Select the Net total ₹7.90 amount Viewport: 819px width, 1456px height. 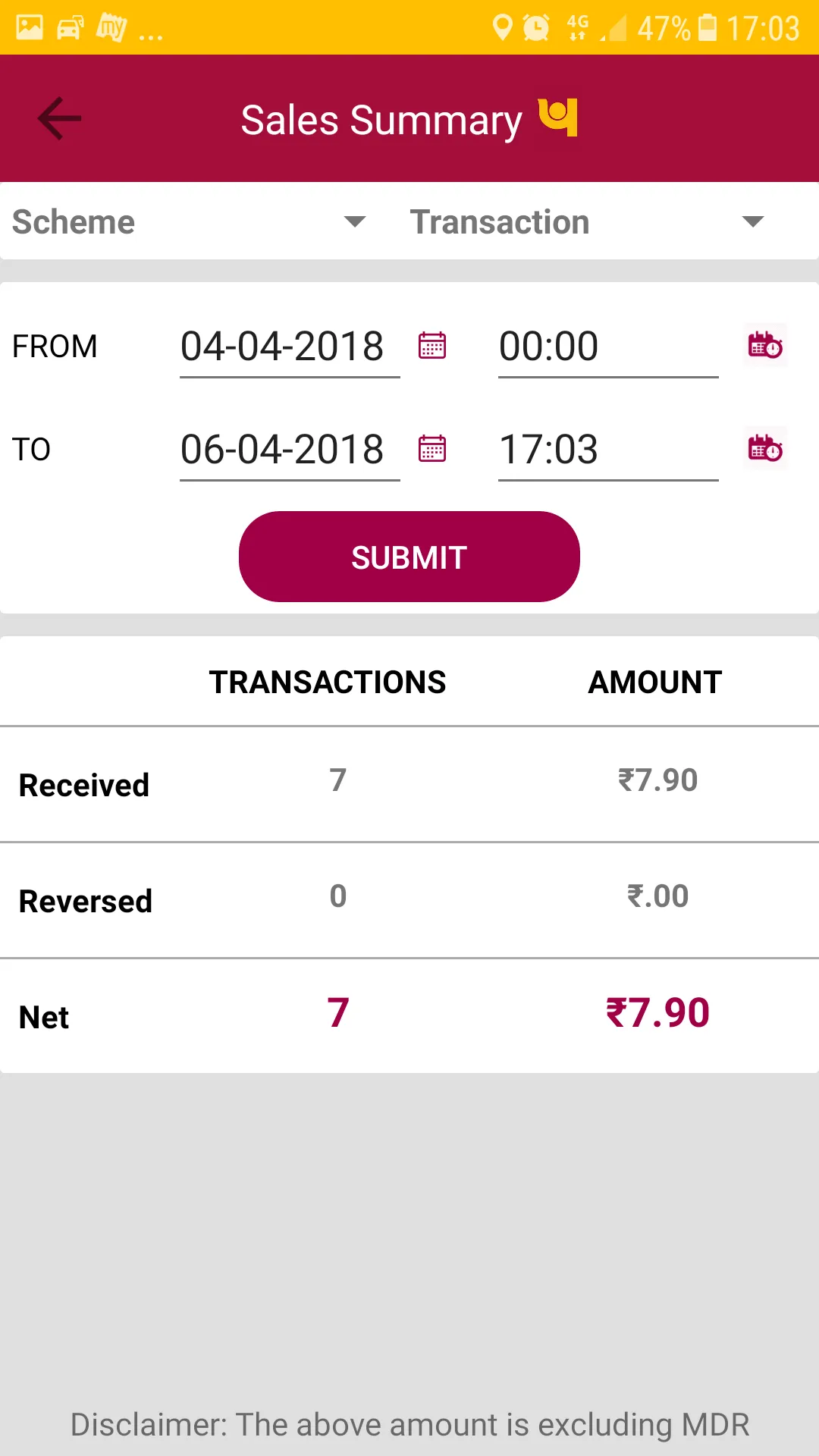pos(657,1013)
